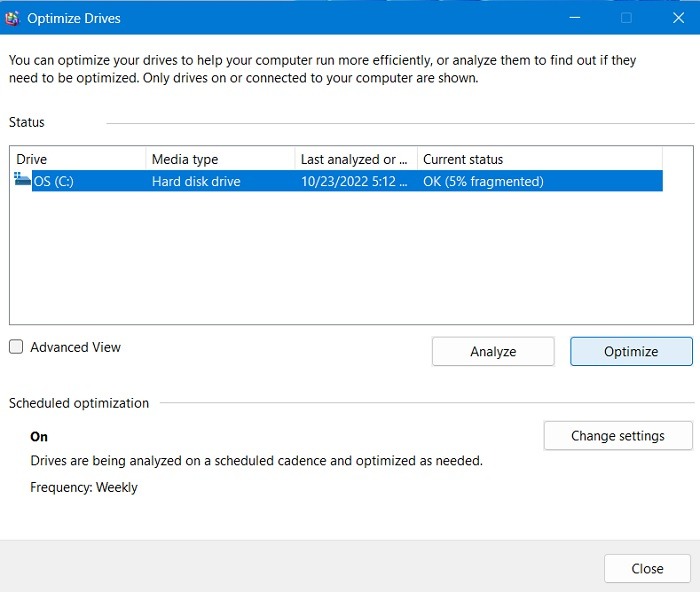Screen dimensions: 700x592
Task: Open Change settings for scheduled optimization
Action: click(618, 436)
